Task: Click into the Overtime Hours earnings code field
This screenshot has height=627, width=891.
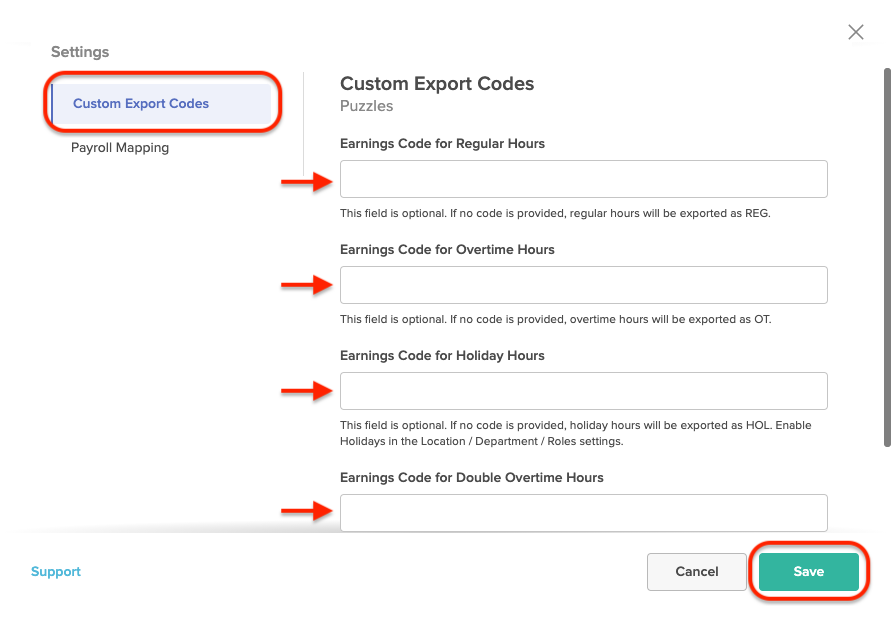Action: [584, 285]
